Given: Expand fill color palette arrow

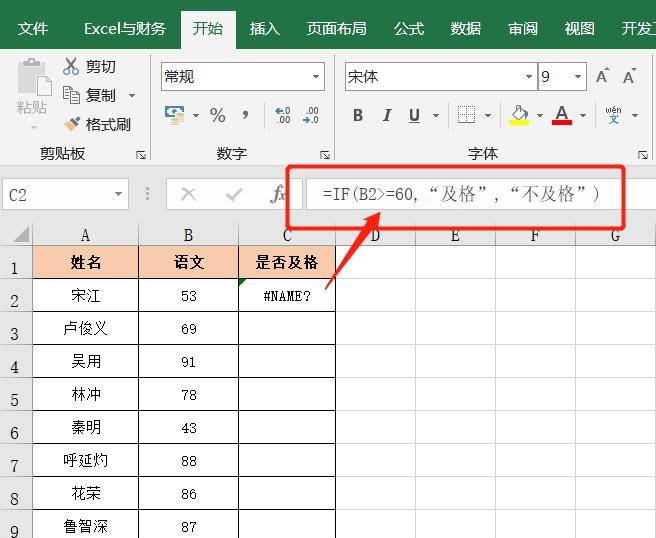Looking at the screenshot, I should pyautogui.click(x=540, y=115).
